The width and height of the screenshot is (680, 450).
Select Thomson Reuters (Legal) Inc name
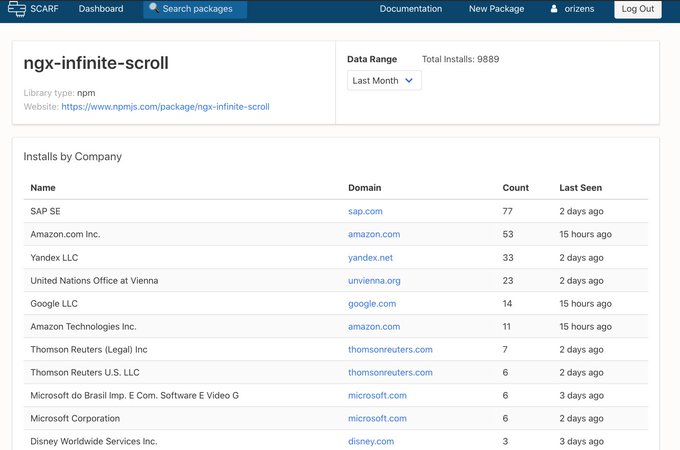click(x=89, y=349)
